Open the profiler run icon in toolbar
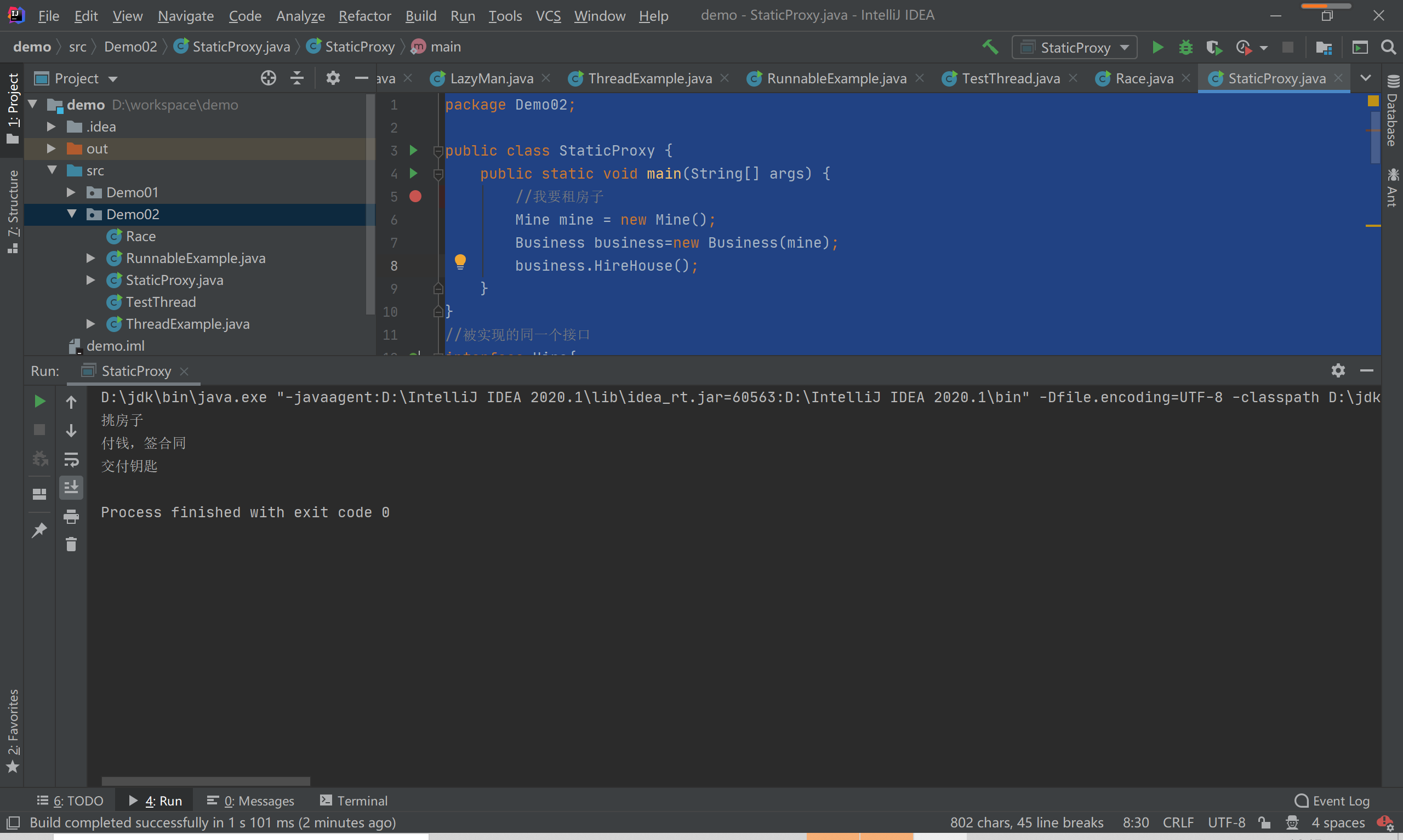The height and width of the screenshot is (840, 1403). click(x=1244, y=47)
